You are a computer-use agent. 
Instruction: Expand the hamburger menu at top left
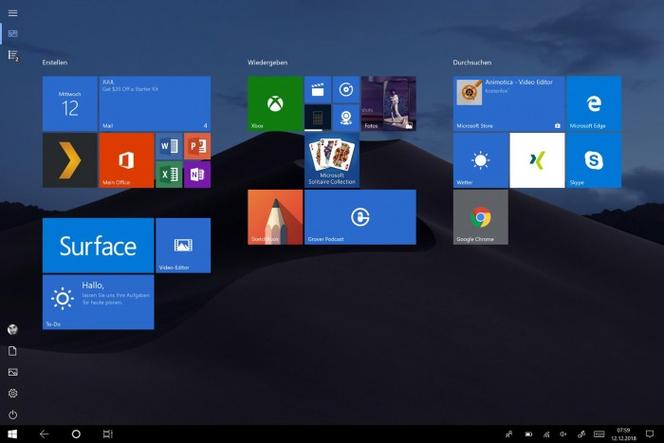(x=13, y=13)
